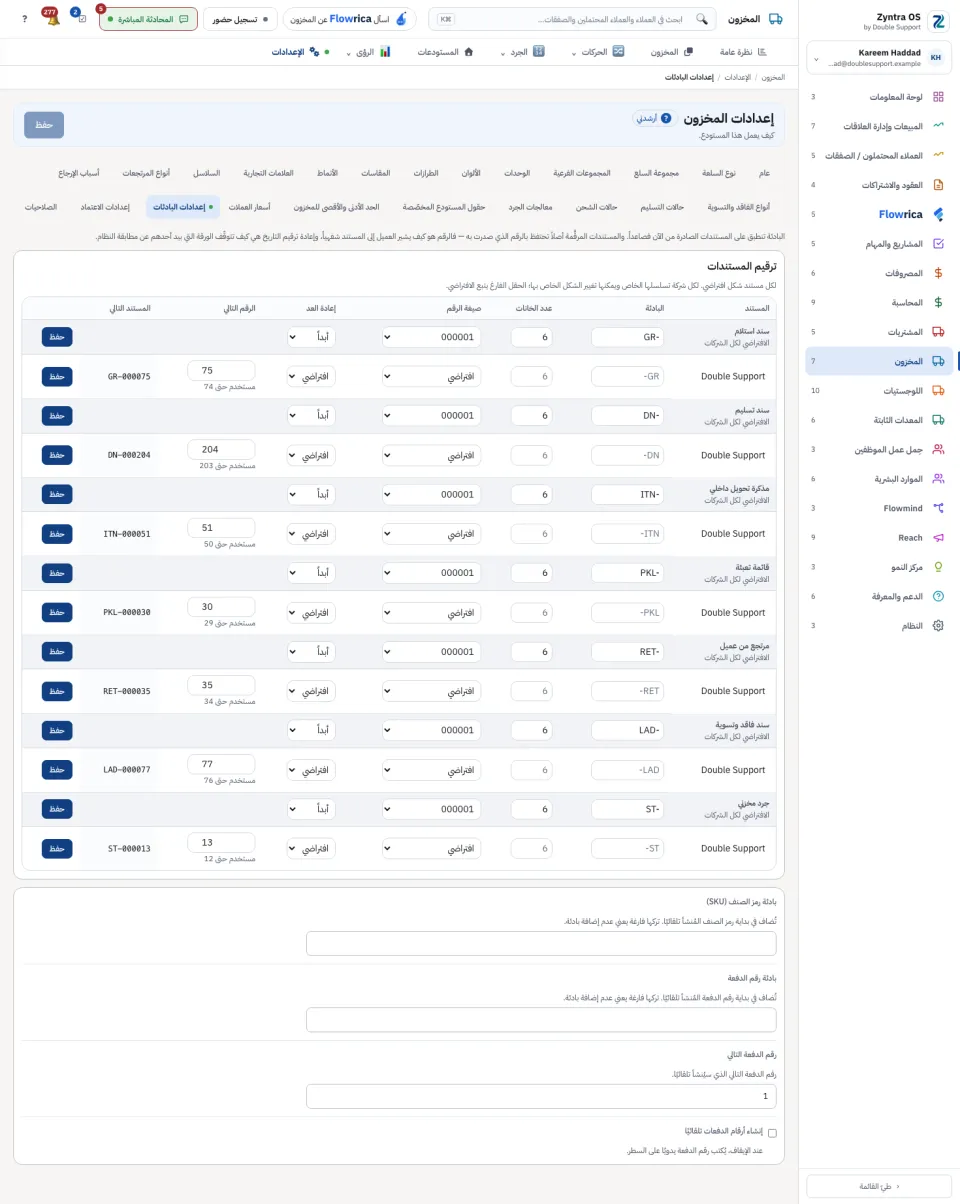Open العقود والاشتراكات document icon in sidebar
The image size is (960, 1204).
coord(938,185)
